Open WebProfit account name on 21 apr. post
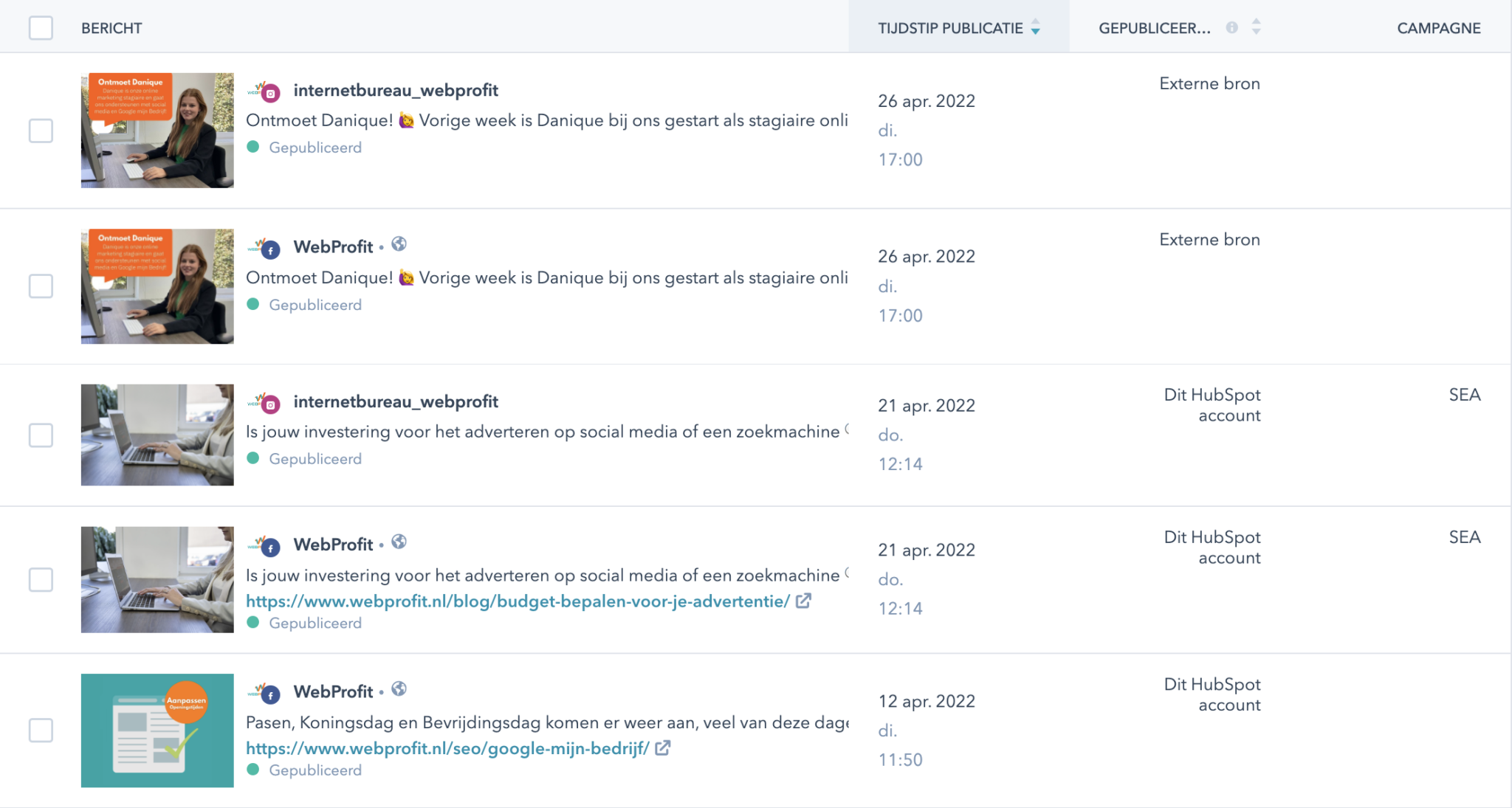The height and width of the screenshot is (808, 1512). [x=333, y=545]
